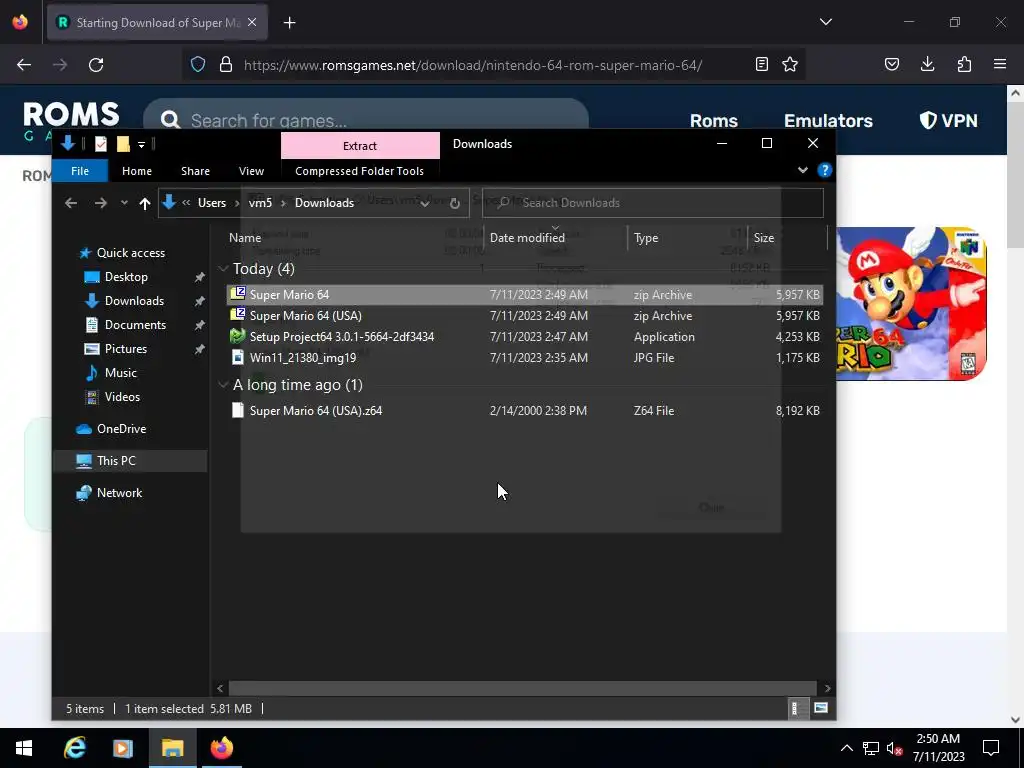Open Firefox extensions puzzle icon

(x=964, y=64)
